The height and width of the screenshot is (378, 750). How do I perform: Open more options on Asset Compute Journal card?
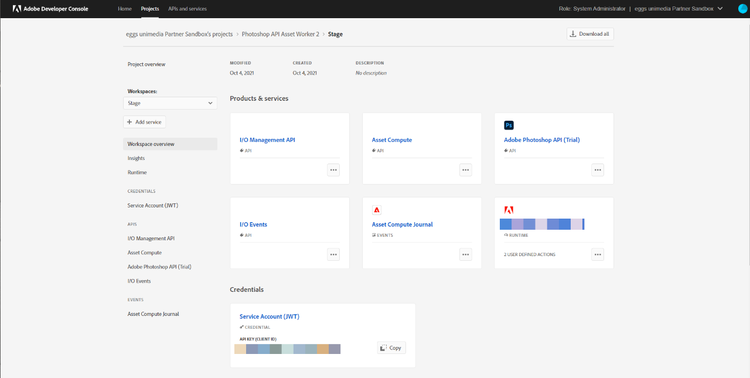(x=465, y=255)
